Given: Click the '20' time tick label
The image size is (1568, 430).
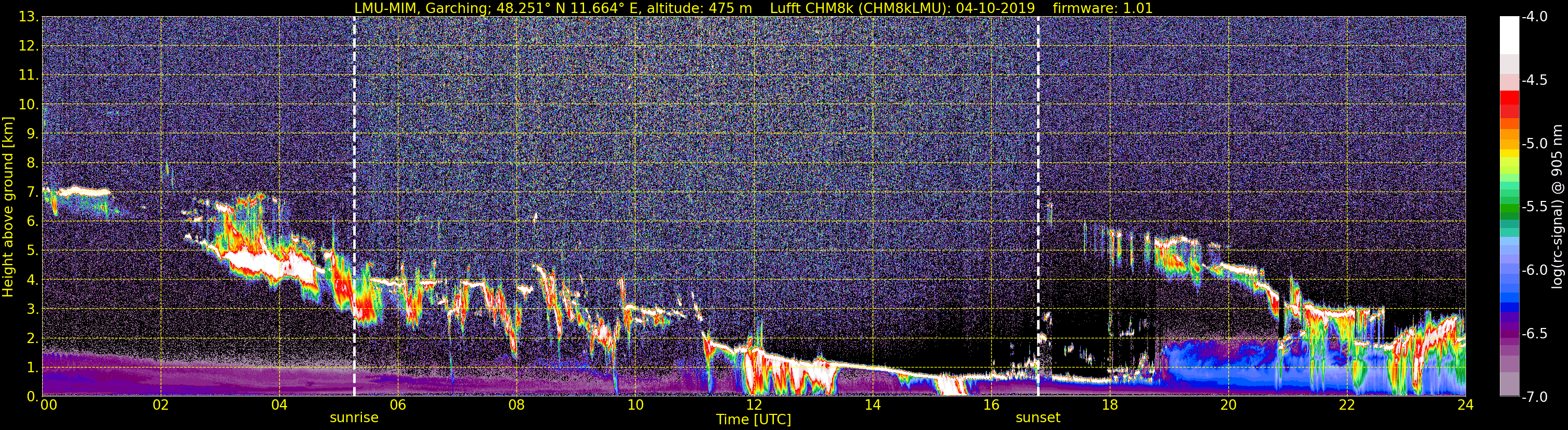Looking at the screenshot, I should pyautogui.click(x=1228, y=405).
